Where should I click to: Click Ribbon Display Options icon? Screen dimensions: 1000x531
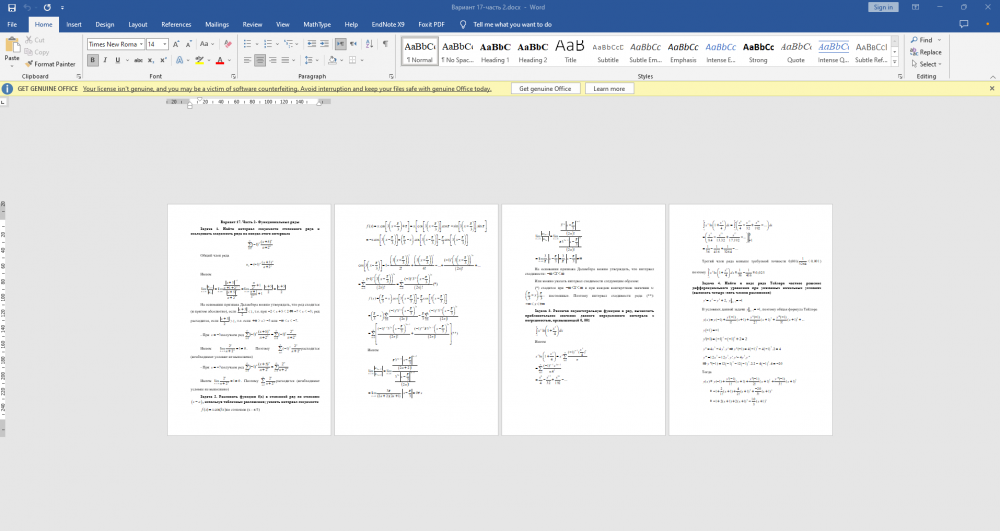tap(916, 8)
